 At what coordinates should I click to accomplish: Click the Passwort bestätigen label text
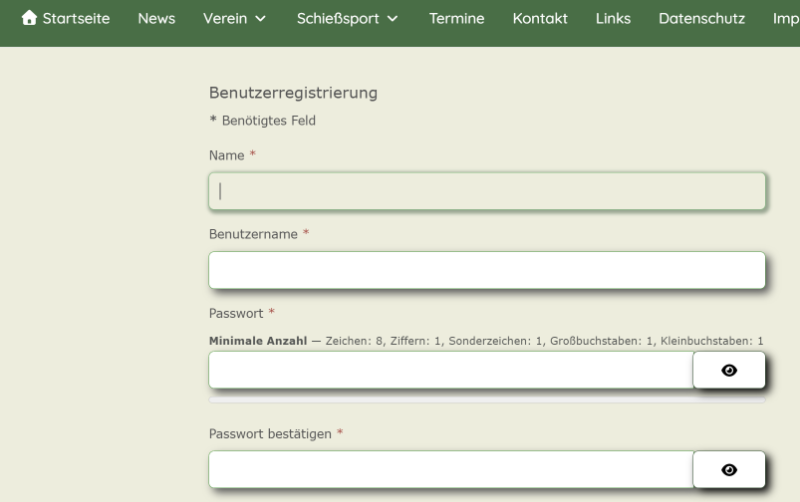tap(270, 434)
